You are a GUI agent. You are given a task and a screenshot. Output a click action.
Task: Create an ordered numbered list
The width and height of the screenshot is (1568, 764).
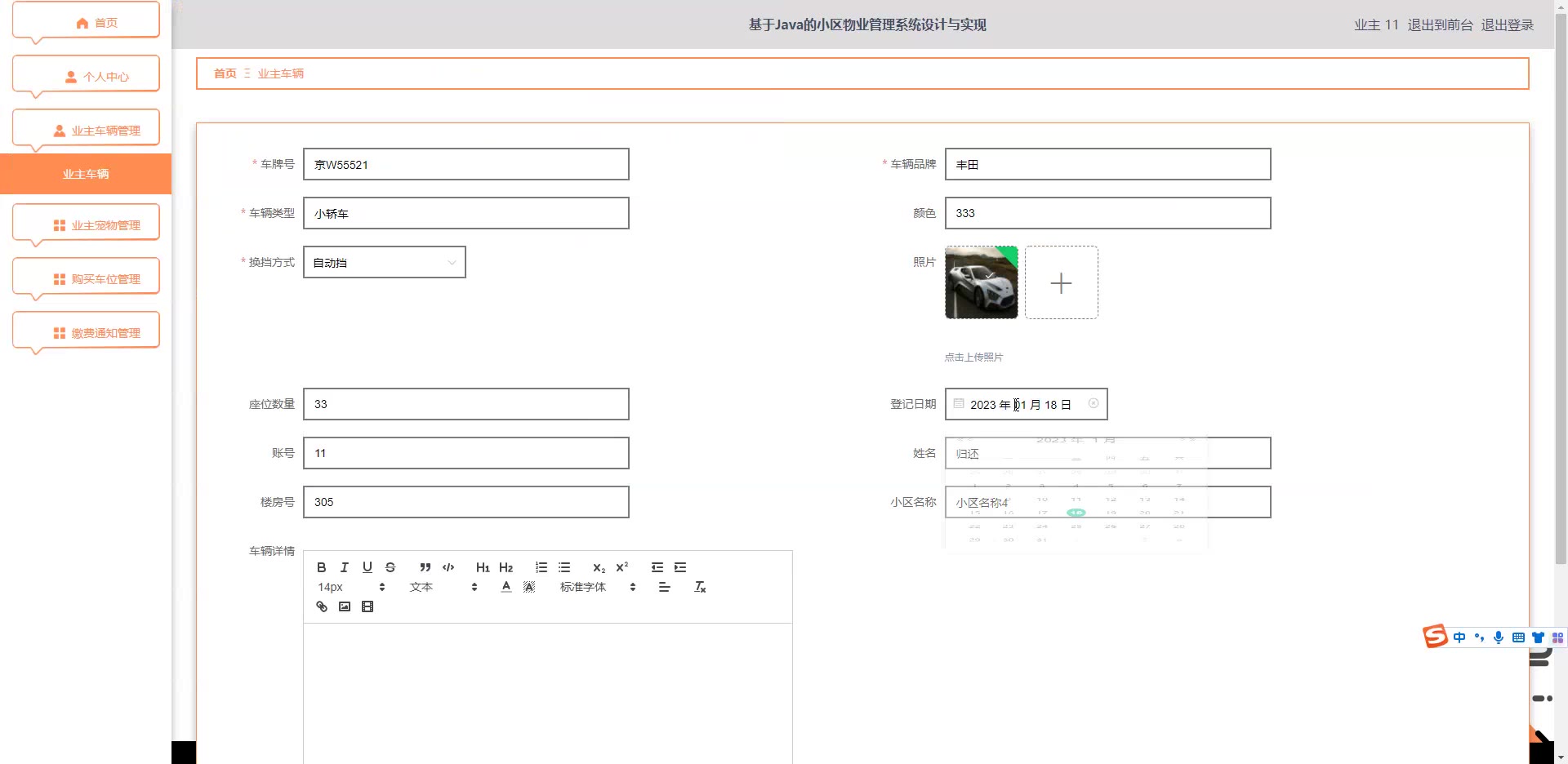pos(541,567)
